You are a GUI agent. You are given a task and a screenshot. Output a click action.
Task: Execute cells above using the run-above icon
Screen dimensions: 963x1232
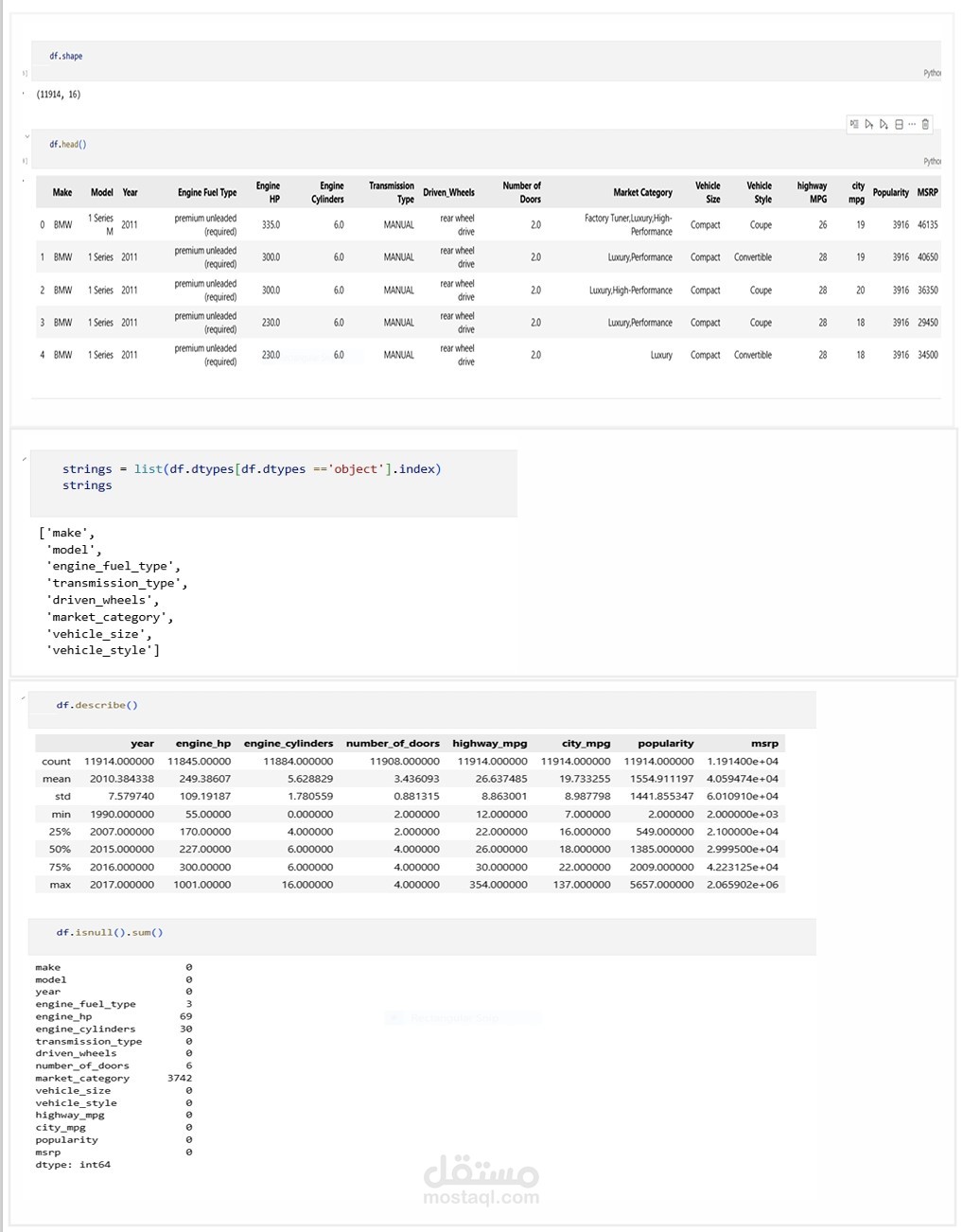869,124
